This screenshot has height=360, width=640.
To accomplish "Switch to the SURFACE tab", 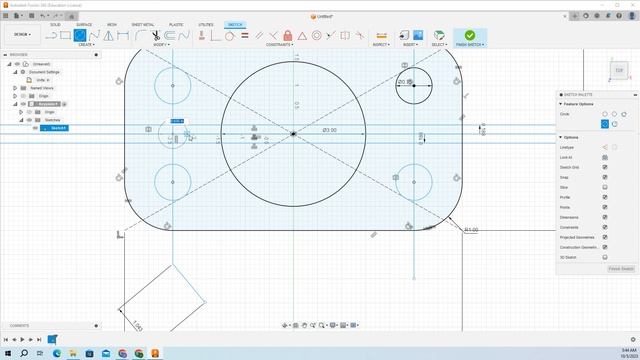I will click(84, 25).
